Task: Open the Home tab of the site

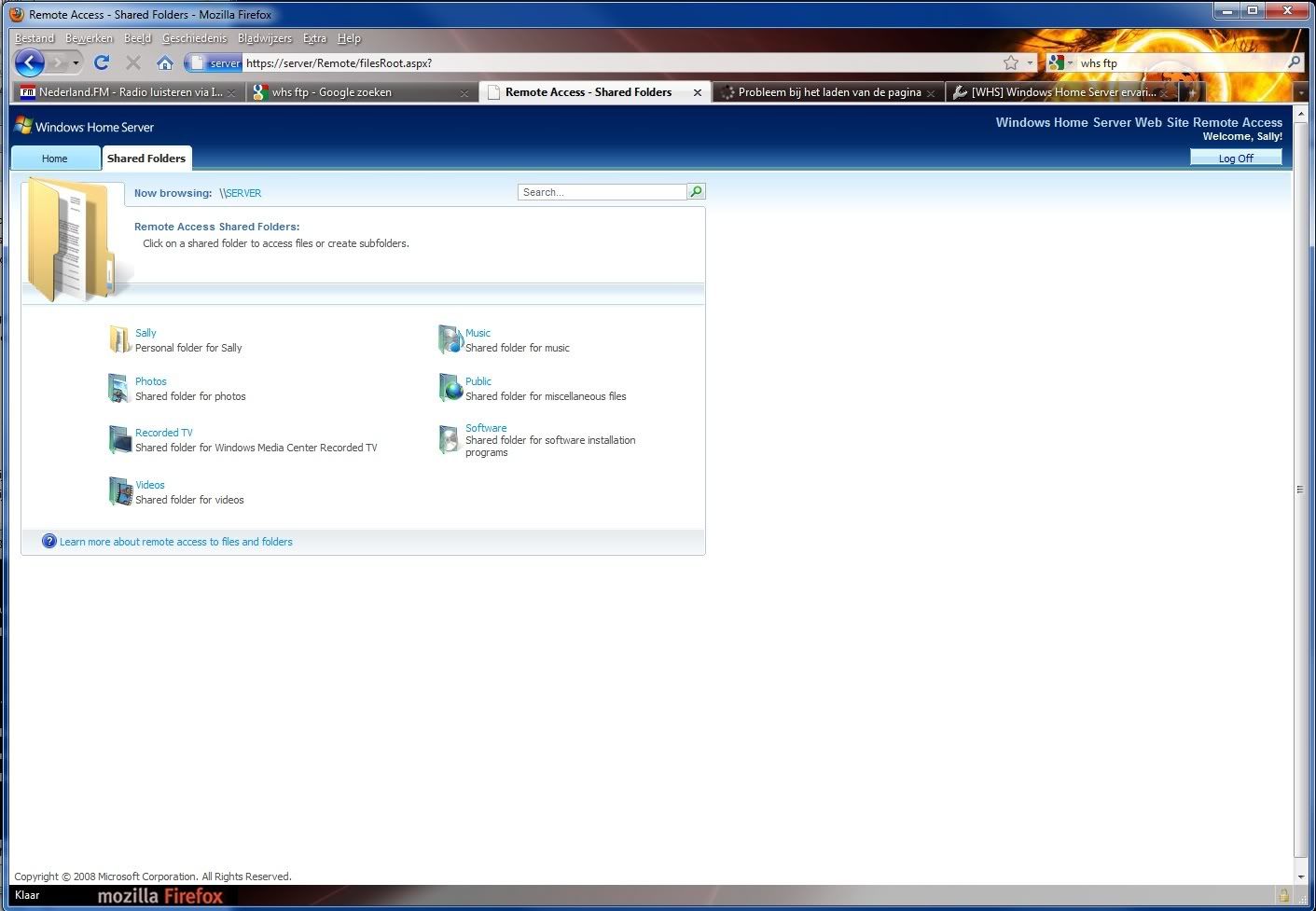Action: click(55, 158)
